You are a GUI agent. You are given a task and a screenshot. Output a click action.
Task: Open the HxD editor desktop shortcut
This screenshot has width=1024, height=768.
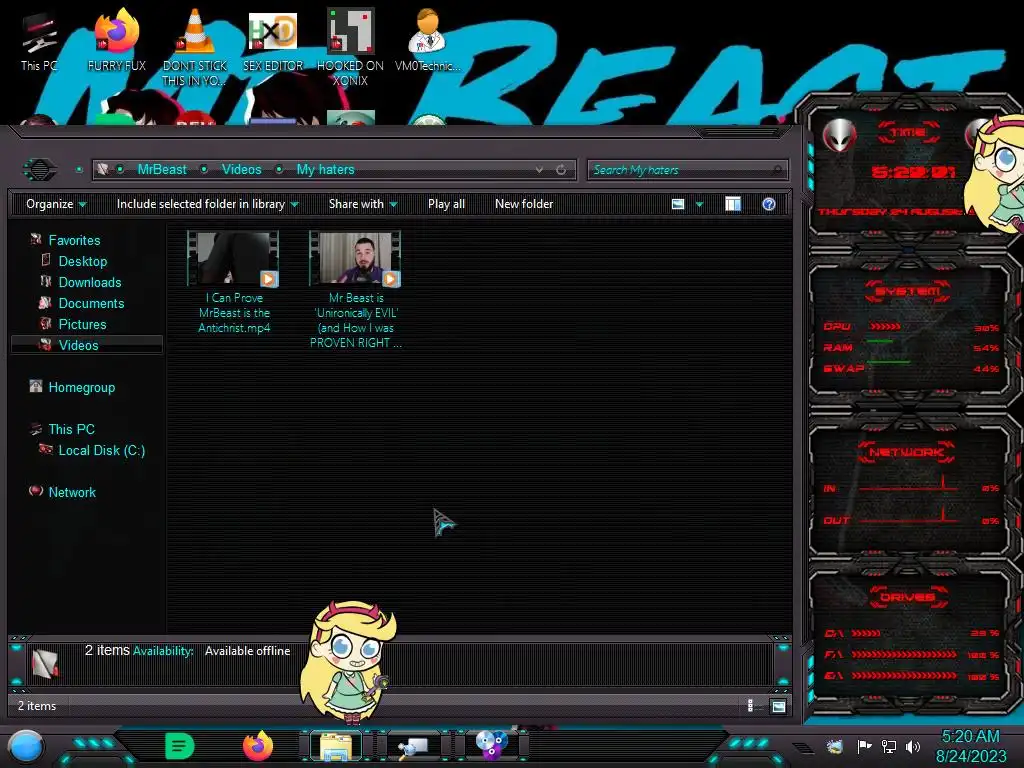[272, 40]
